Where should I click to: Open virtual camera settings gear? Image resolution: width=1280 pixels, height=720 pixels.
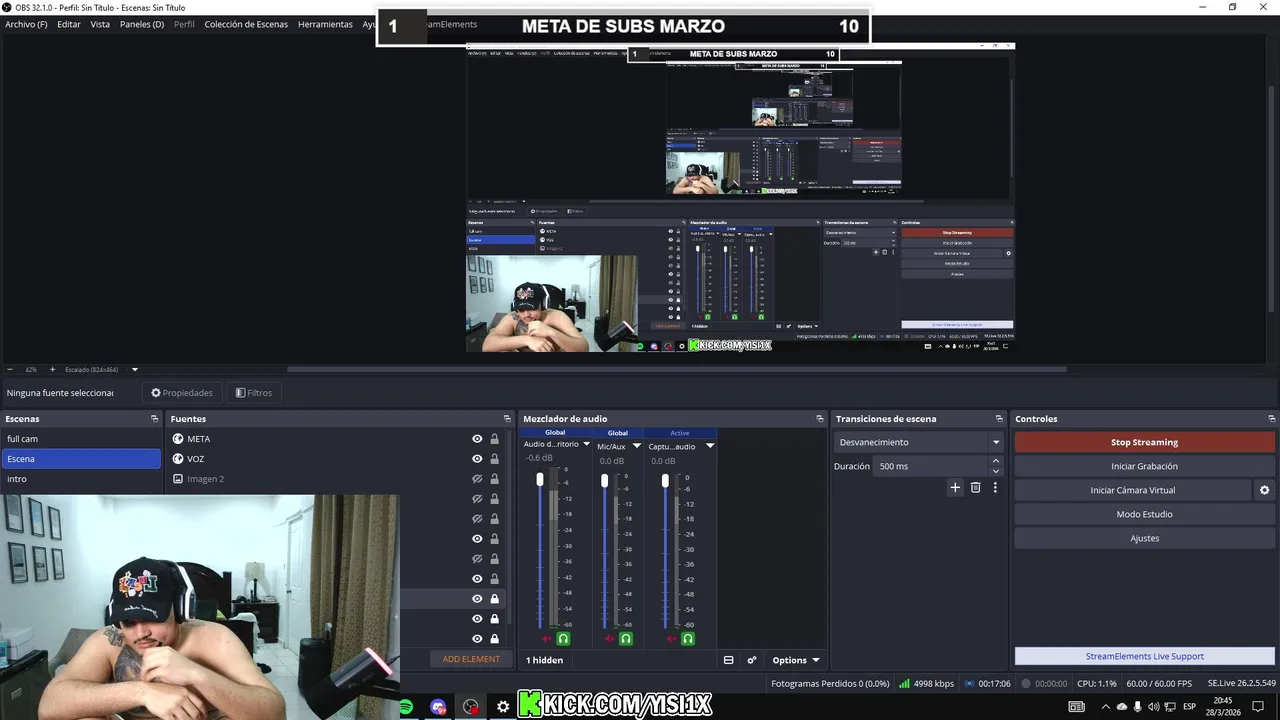[x=1264, y=490]
